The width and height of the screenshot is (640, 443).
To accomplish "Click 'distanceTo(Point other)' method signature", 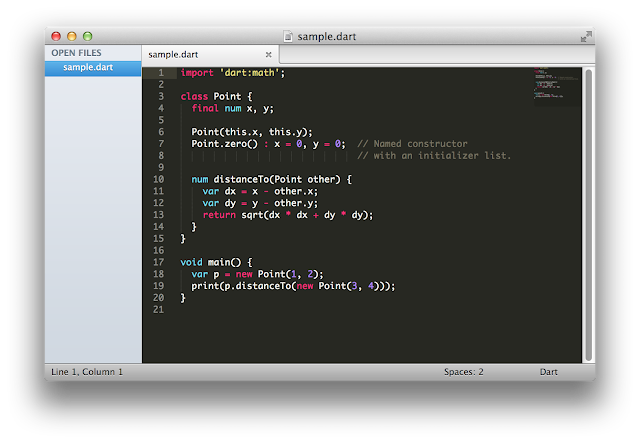I will [x=277, y=179].
